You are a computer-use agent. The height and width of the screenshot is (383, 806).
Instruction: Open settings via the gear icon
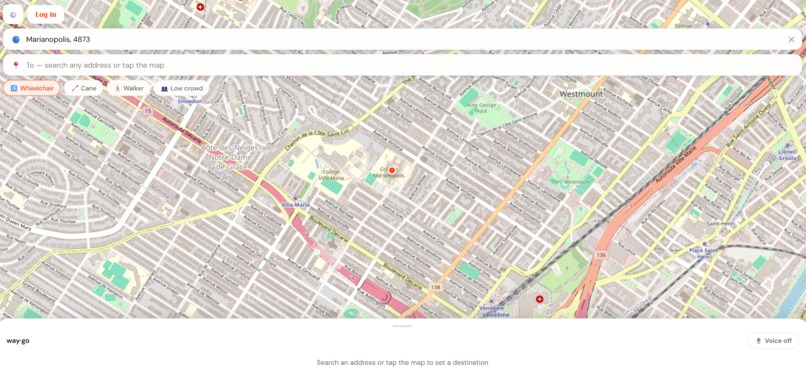[x=13, y=14]
